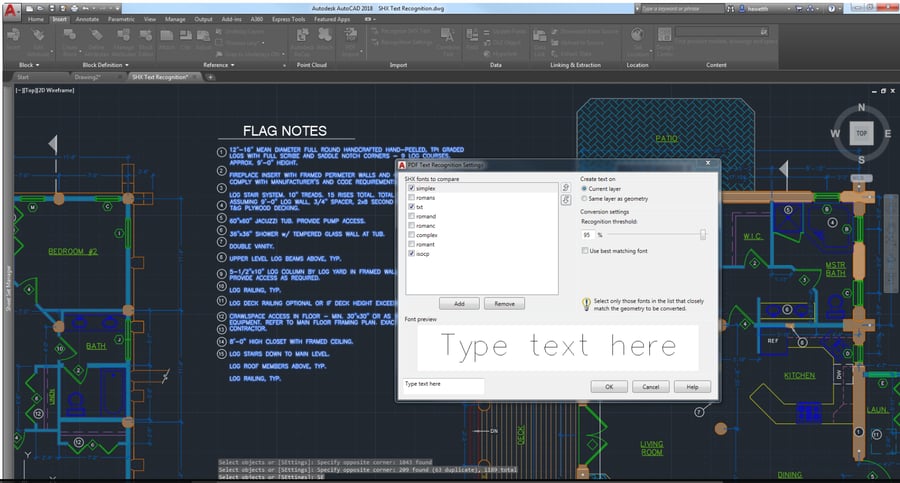This screenshot has height=483, width=900.
Task: Click the Clip reference icon on the ribbon
Action: 185,36
